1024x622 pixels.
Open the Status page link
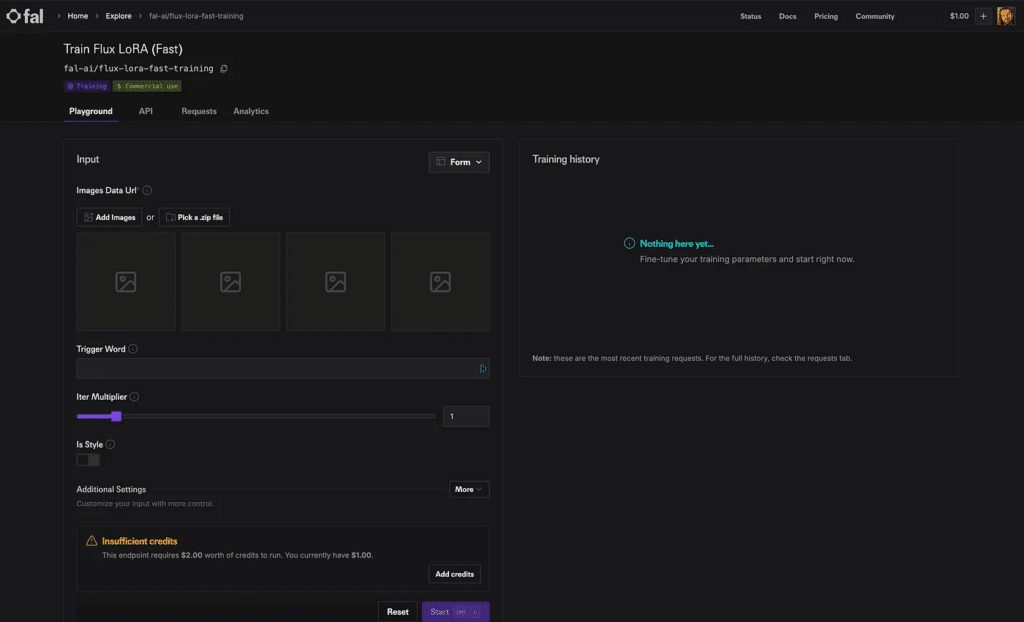pyautogui.click(x=750, y=16)
